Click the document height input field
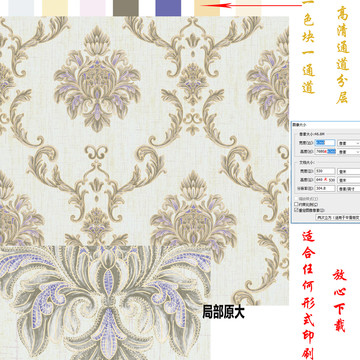Image resolution: width=360 pixels, height=360 pixels. pyautogui.click(x=325, y=180)
